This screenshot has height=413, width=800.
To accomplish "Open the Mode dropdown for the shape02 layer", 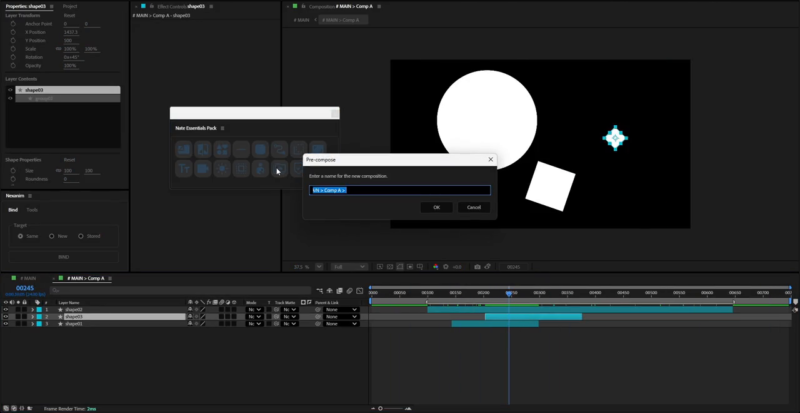I will coord(254,309).
